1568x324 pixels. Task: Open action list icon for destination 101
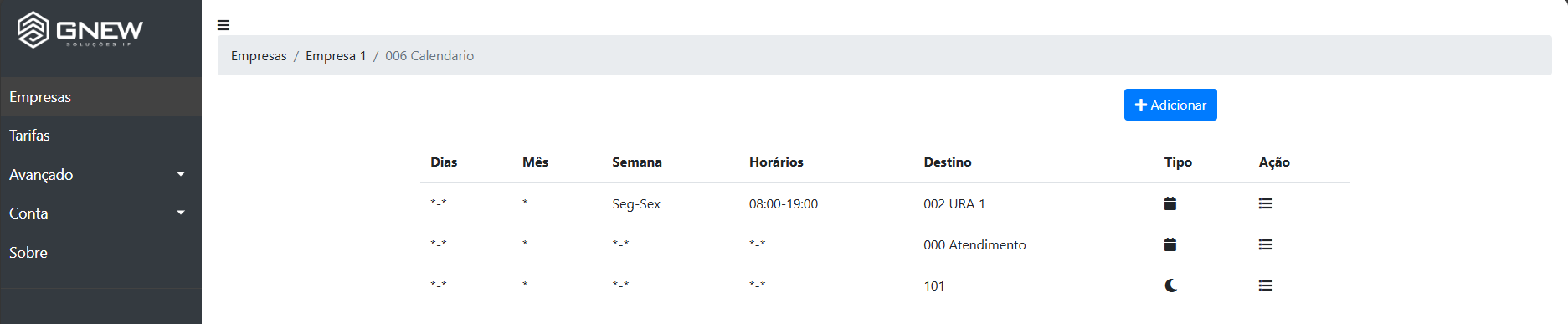1266,285
